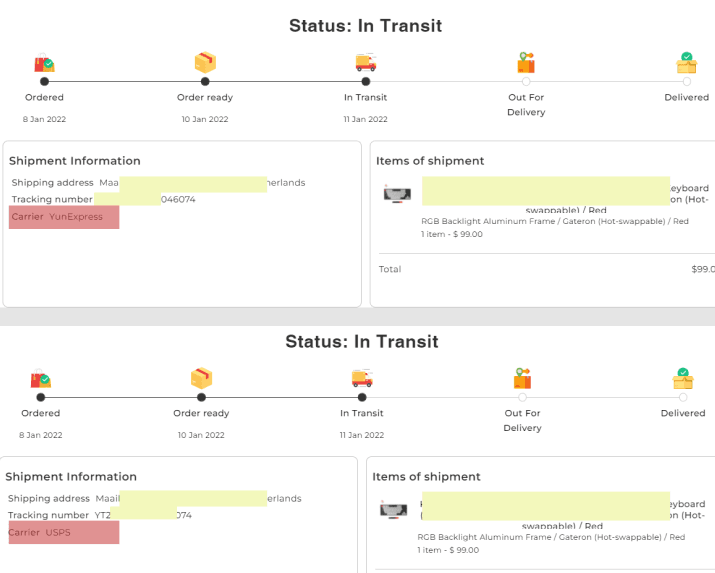Image resolution: width=715 pixels, height=573 pixels.
Task: Click the Carrier YunExpress highlighted text
Action: pyautogui.click(x=64, y=217)
